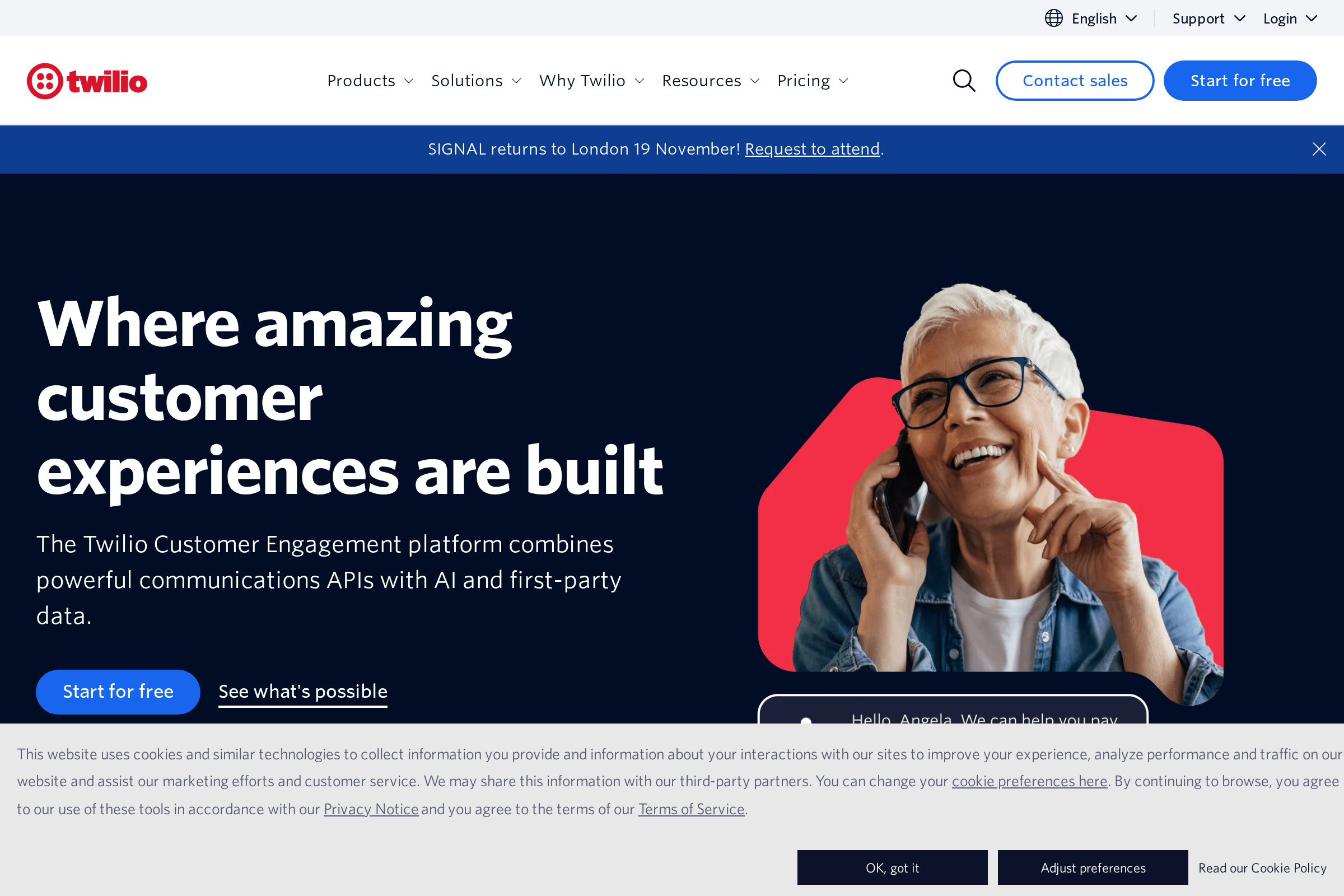Expand the Resources navigation item
Screen dimensions: 1344x896
pyautogui.click(x=711, y=81)
